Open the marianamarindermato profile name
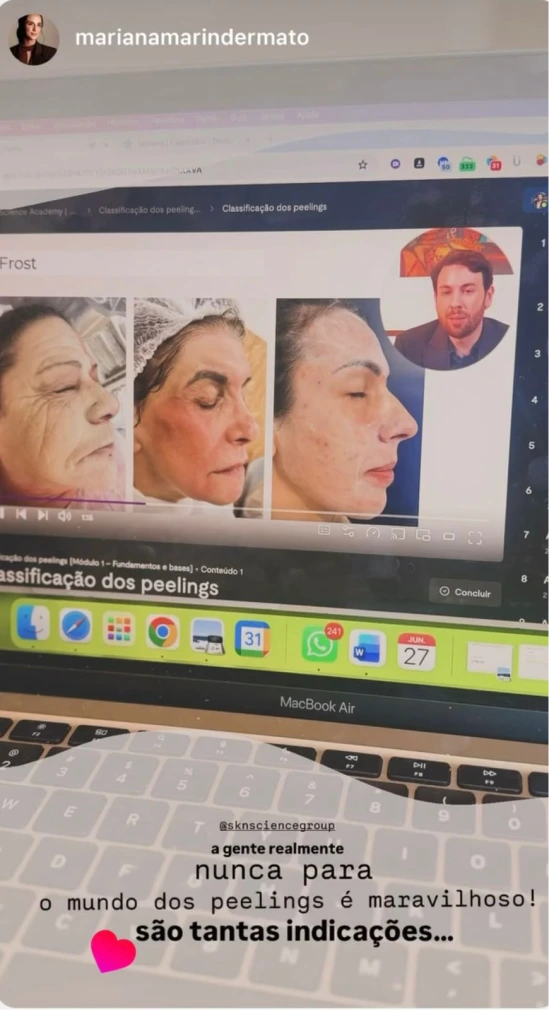Viewport: 549px width, 1010px height. pos(192,38)
